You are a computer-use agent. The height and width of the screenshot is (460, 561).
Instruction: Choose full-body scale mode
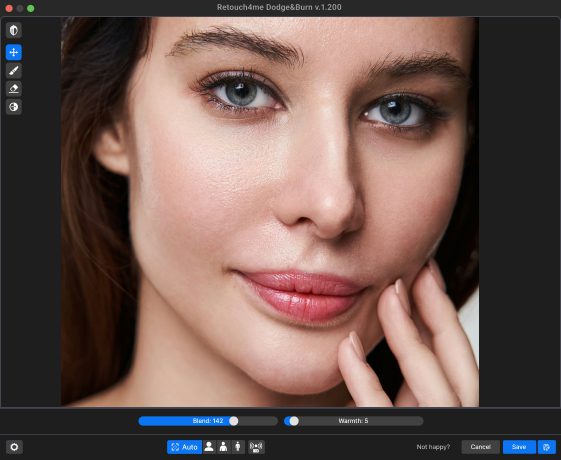(x=238, y=447)
